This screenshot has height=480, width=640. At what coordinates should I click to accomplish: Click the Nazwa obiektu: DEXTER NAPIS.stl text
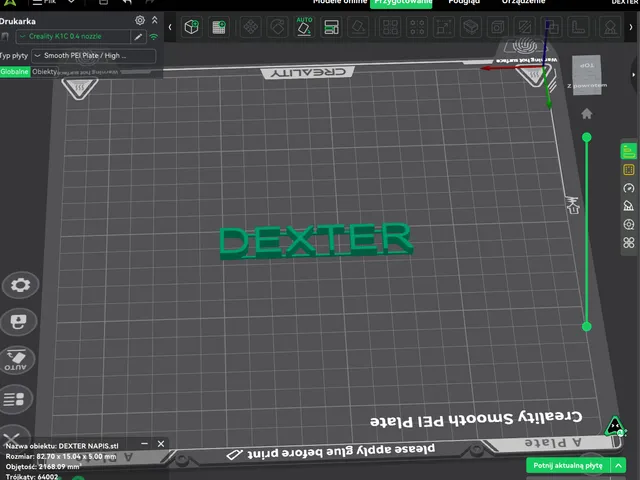[x=62, y=446]
